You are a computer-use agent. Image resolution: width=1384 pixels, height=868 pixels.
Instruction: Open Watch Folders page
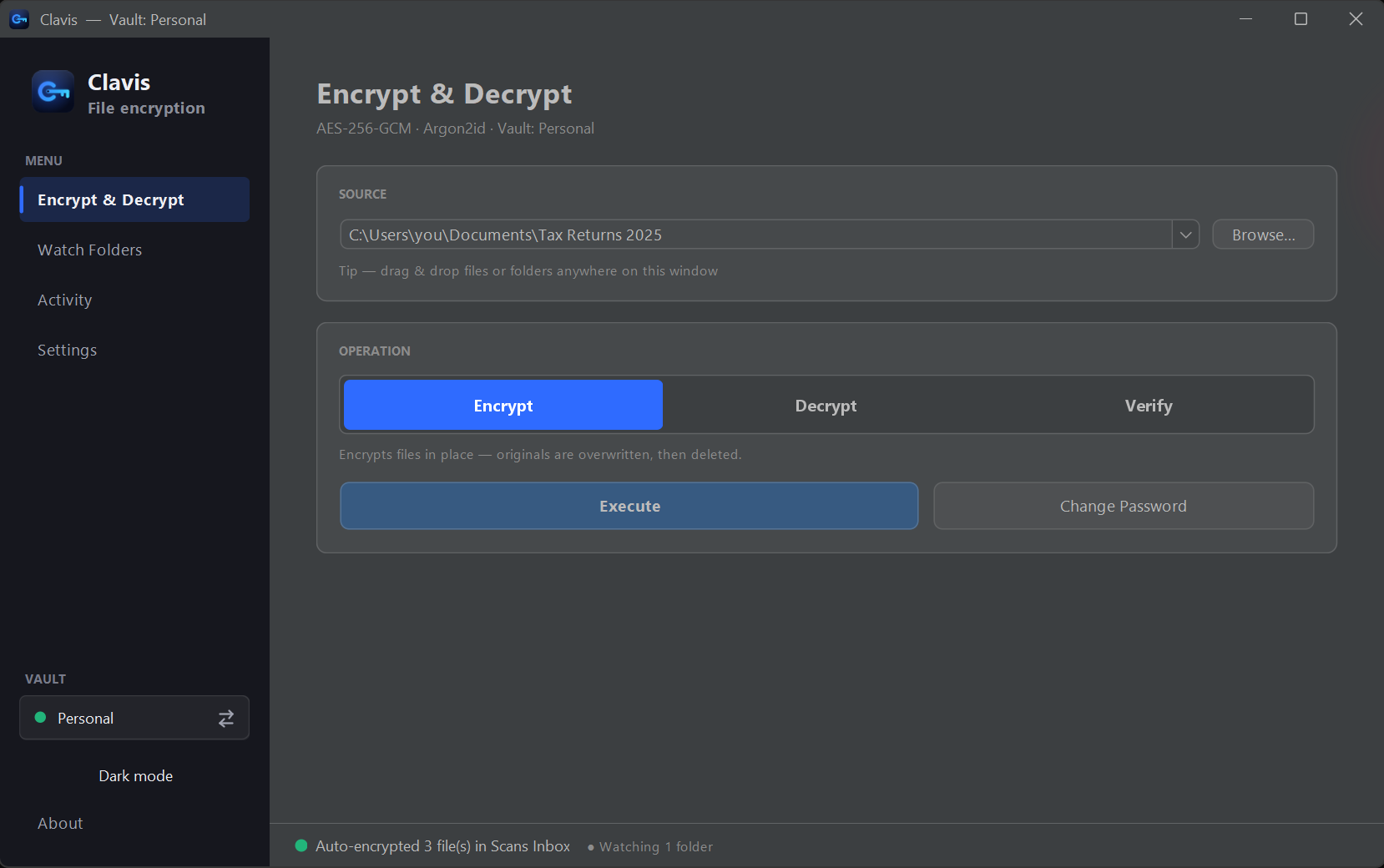pos(134,250)
